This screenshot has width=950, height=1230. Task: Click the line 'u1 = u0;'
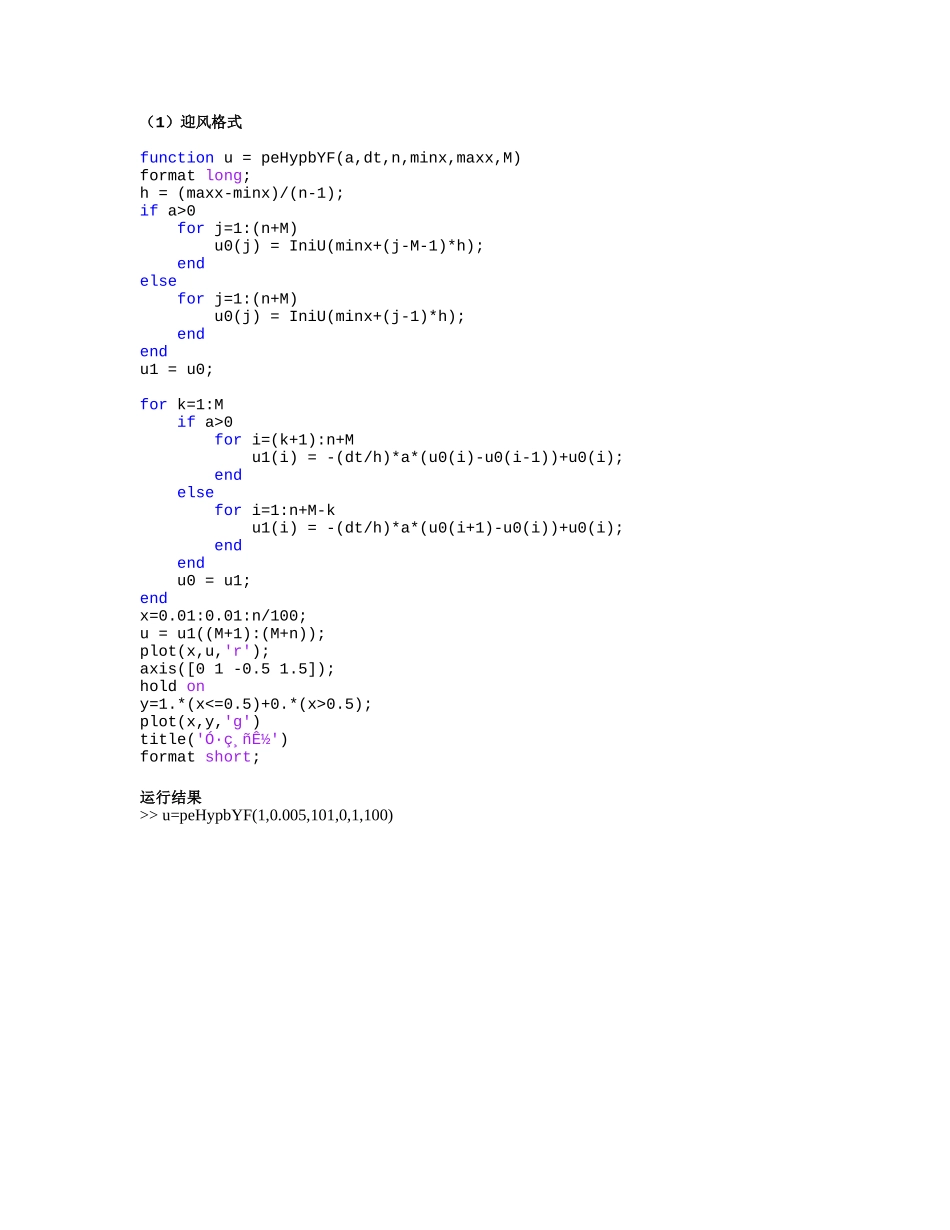tap(177, 369)
